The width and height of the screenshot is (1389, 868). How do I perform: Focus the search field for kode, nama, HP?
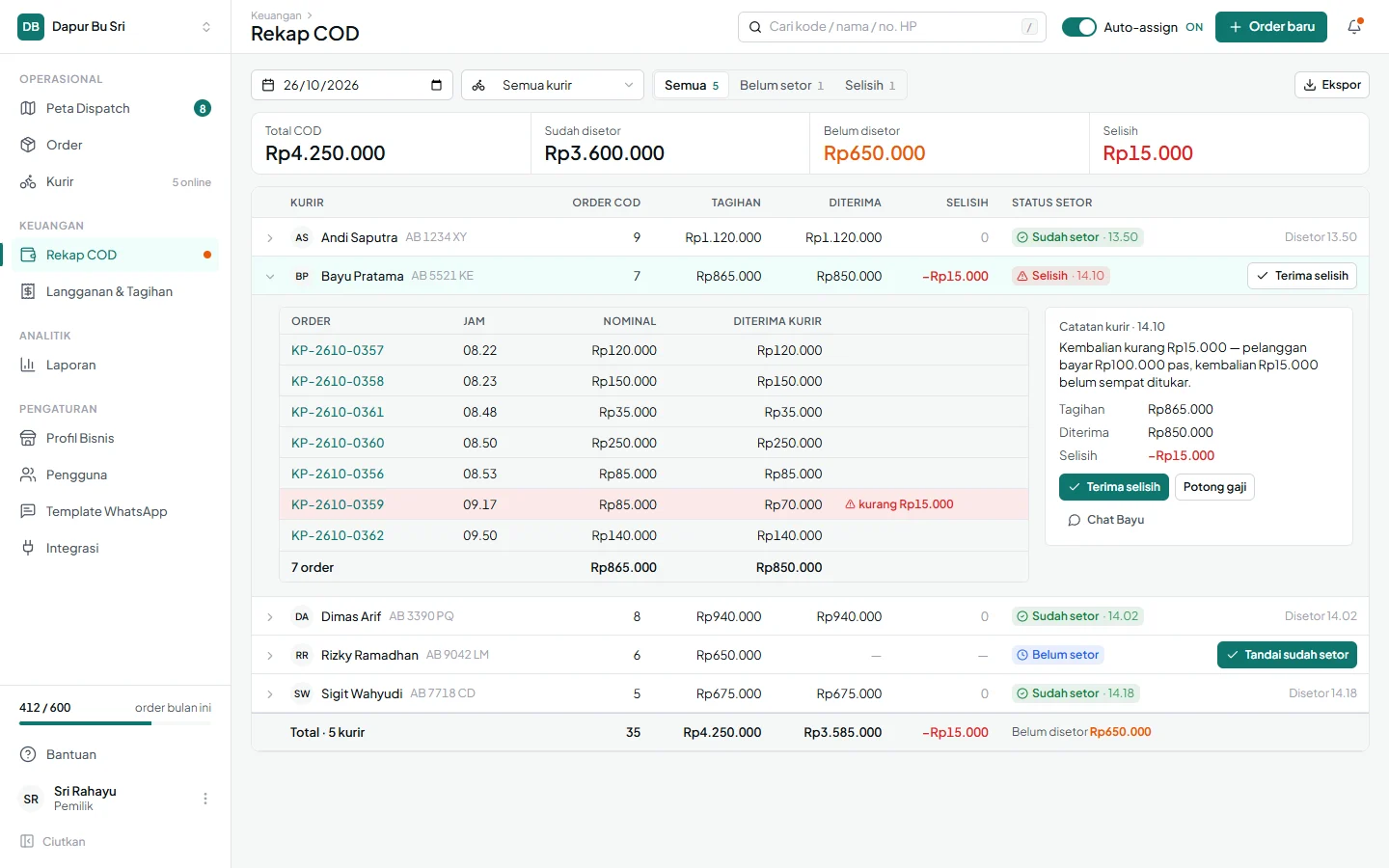tap(892, 27)
